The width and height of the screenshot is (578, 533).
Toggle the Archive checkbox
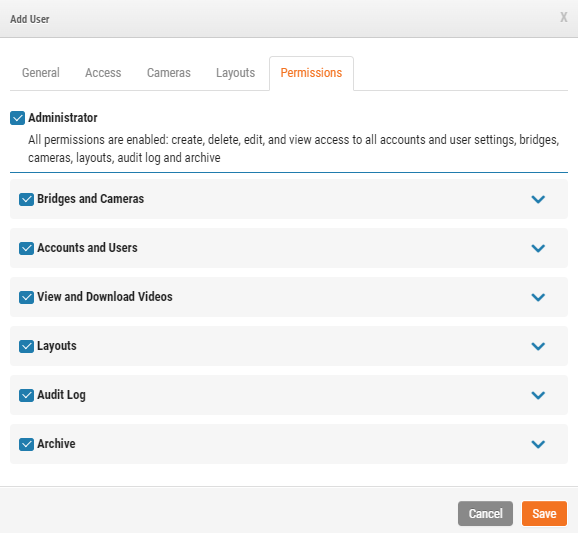coord(26,444)
